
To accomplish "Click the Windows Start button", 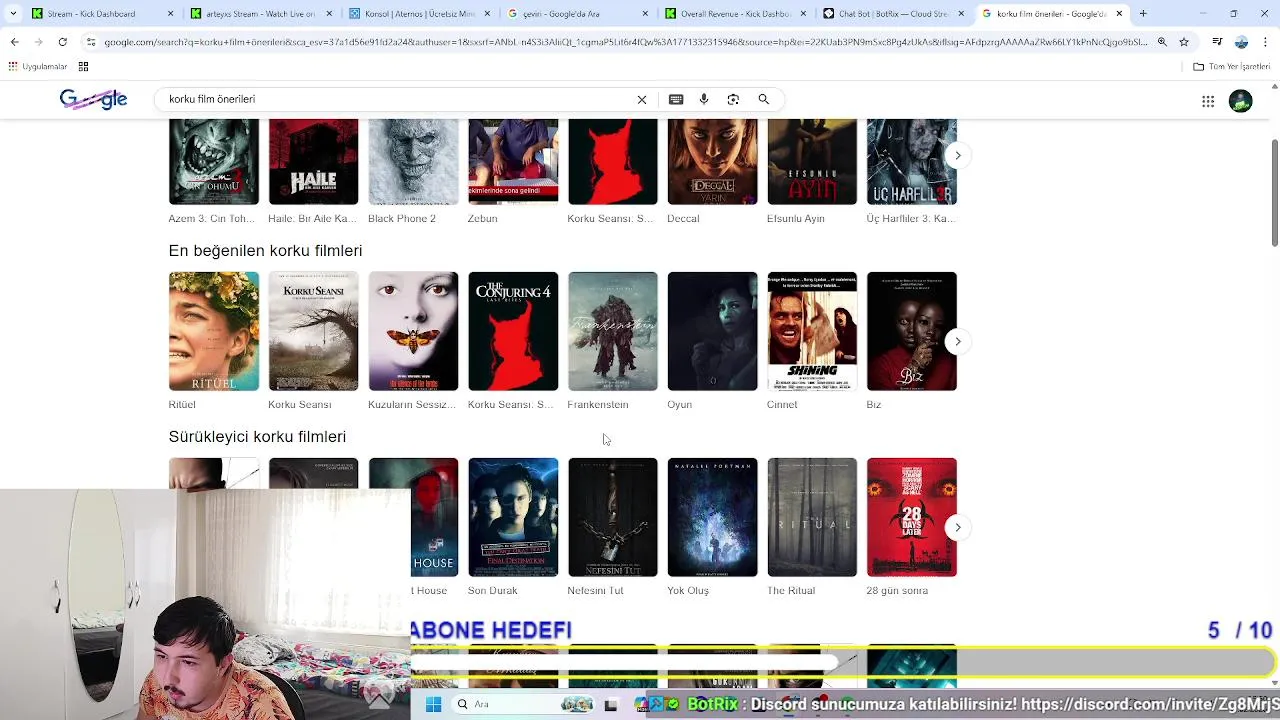I will 433,704.
